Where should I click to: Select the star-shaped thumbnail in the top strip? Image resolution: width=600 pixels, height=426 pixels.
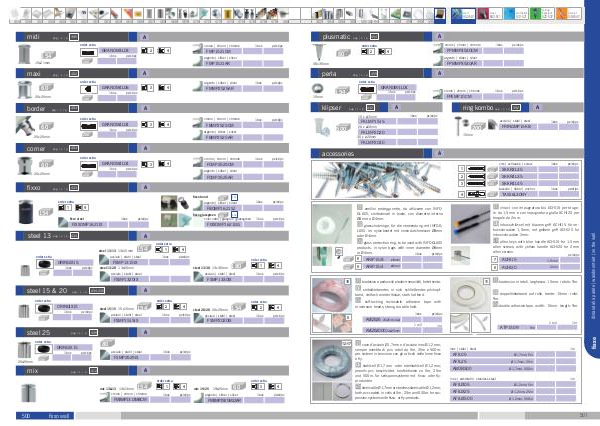(x=59, y=15)
